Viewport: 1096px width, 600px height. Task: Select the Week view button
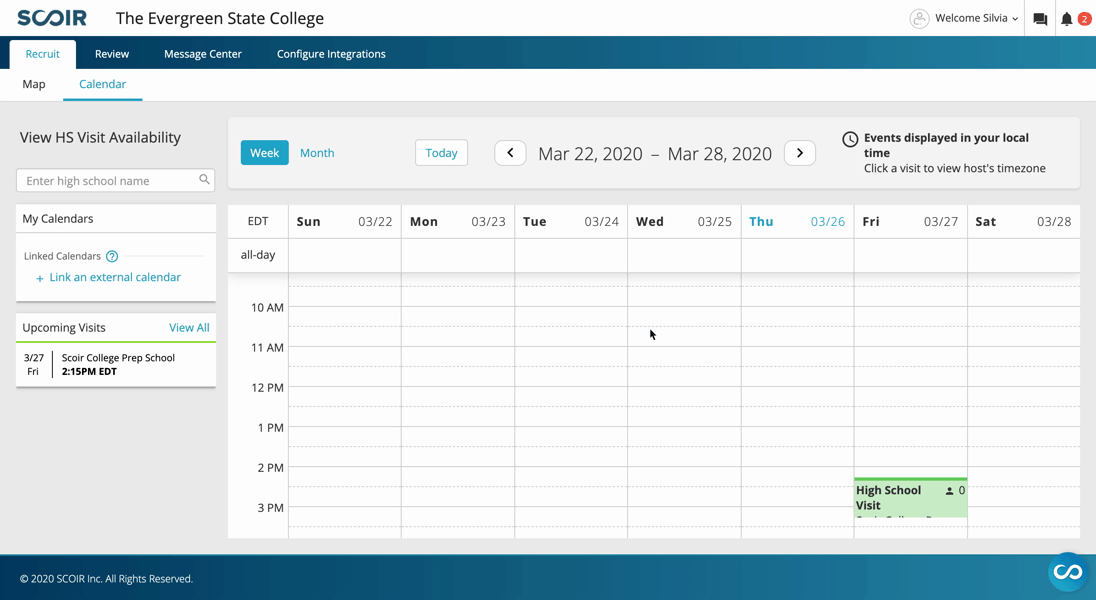pyautogui.click(x=264, y=152)
